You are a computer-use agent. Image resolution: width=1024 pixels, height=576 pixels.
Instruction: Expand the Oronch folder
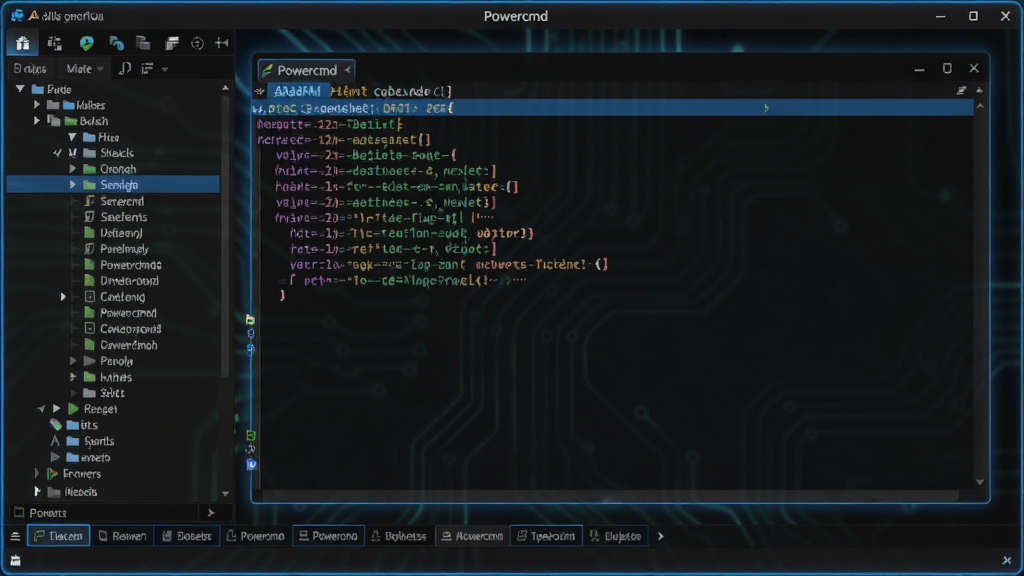(x=72, y=168)
